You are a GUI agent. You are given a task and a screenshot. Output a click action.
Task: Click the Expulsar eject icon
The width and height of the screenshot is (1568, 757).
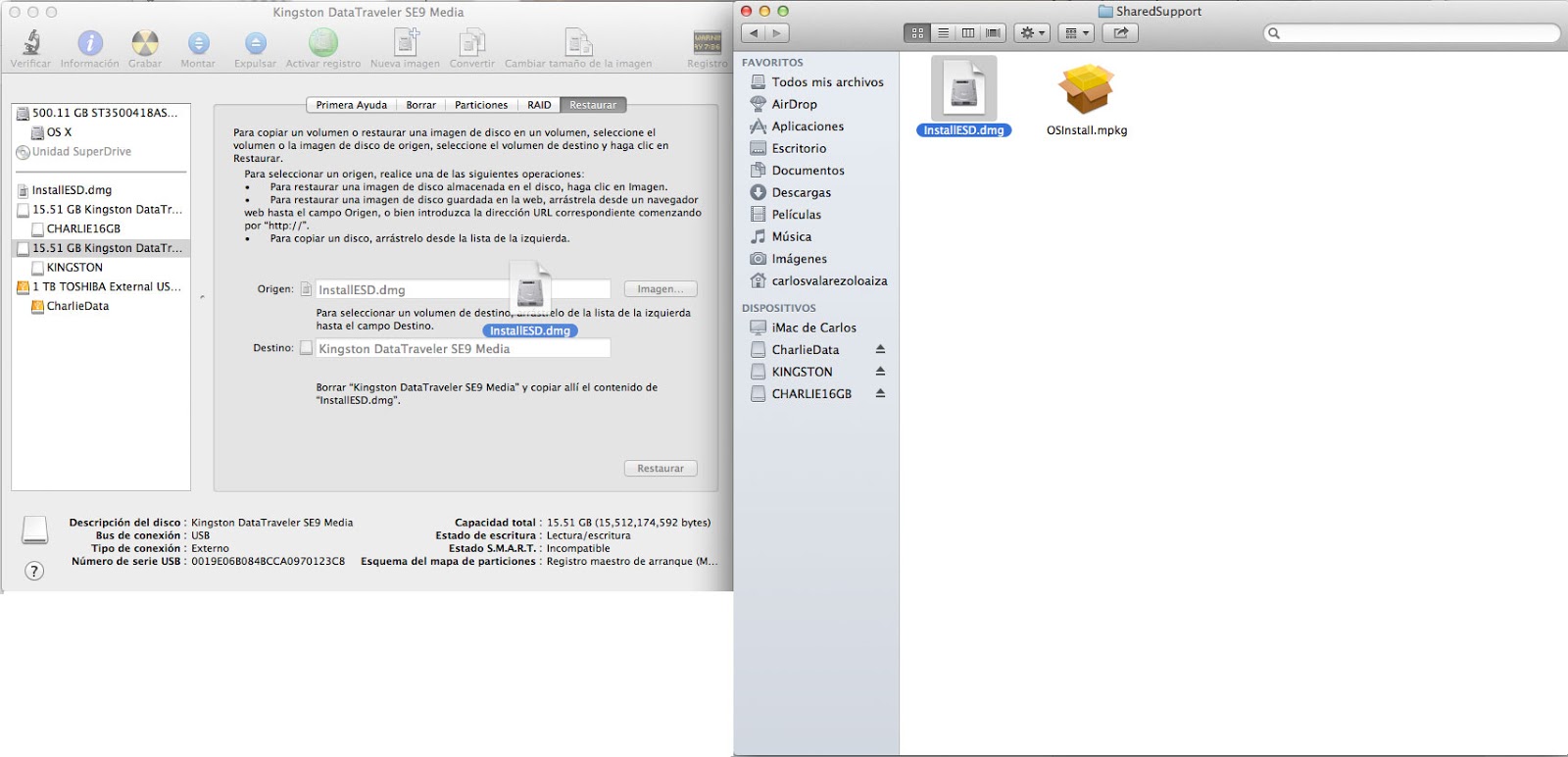coord(256,43)
